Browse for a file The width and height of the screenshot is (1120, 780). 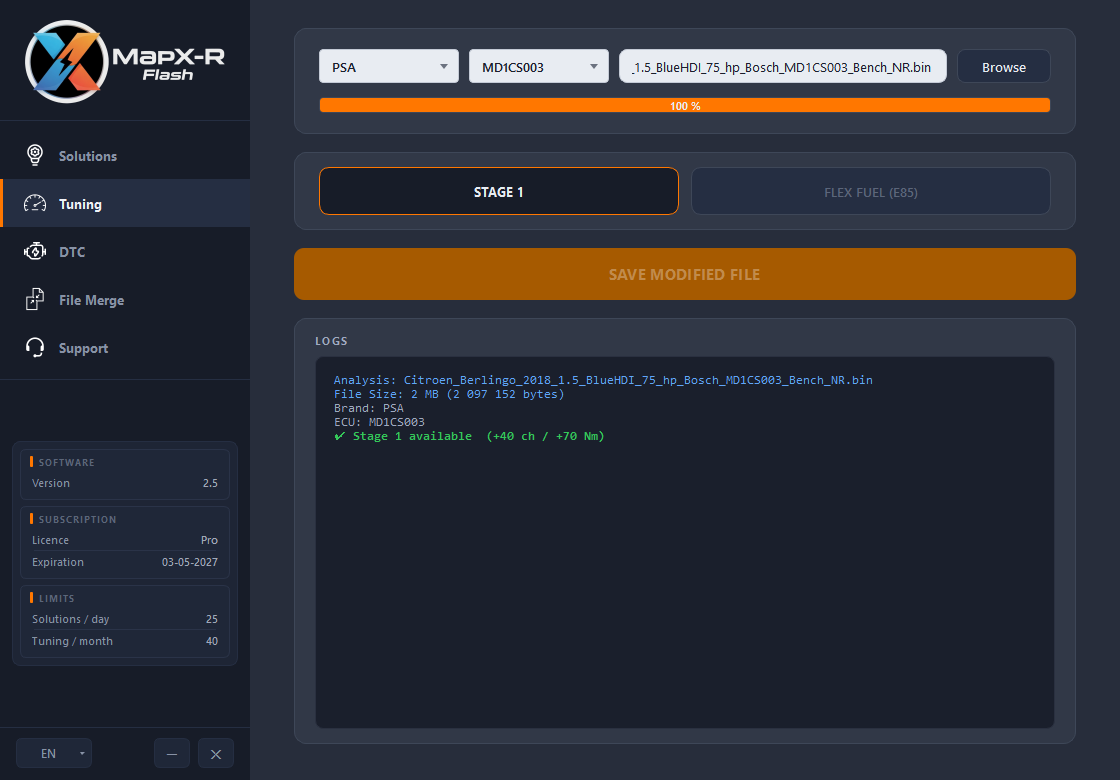click(x=1004, y=66)
